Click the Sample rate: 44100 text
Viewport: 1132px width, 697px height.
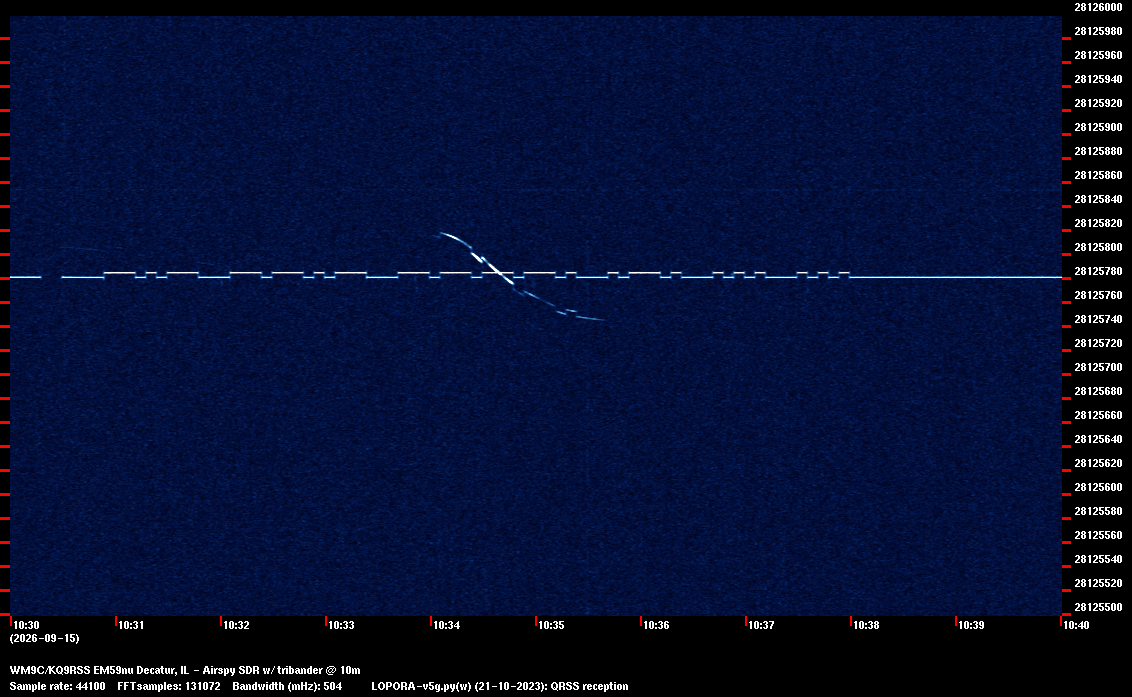pos(57,686)
